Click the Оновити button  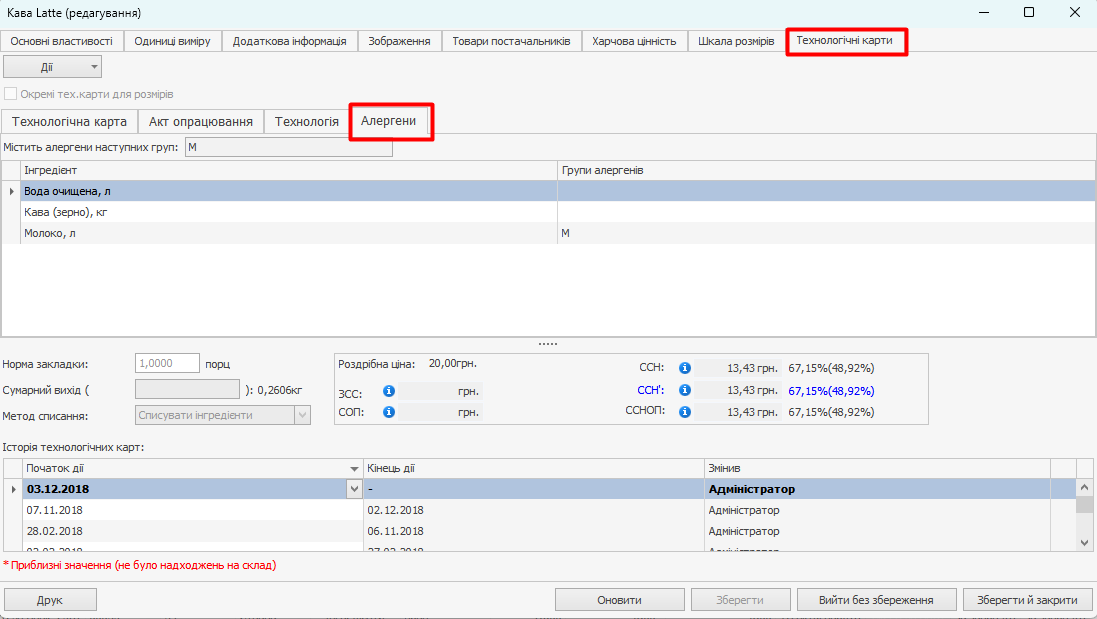tap(619, 600)
